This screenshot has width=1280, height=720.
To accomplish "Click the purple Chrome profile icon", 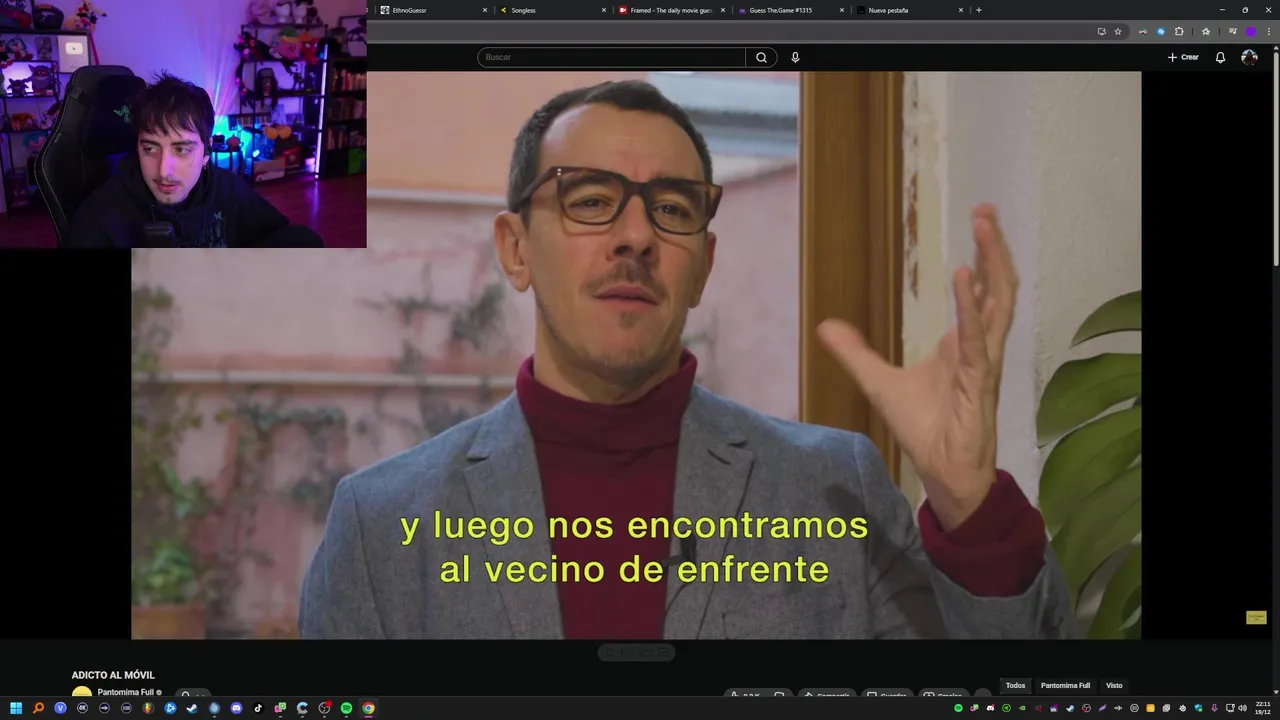I will tap(1251, 32).
